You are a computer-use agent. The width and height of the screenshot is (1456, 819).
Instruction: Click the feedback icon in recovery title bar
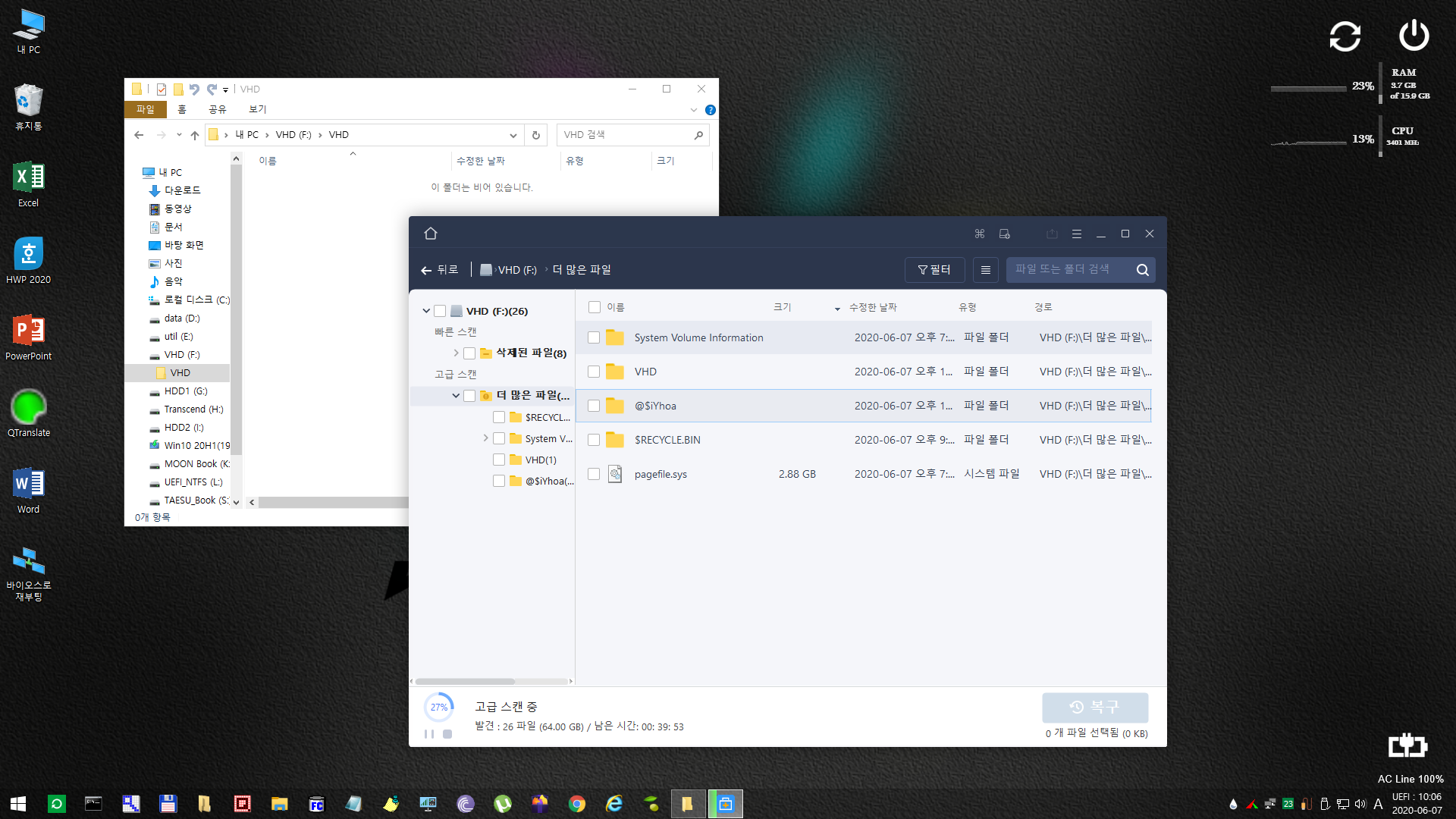point(1004,234)
